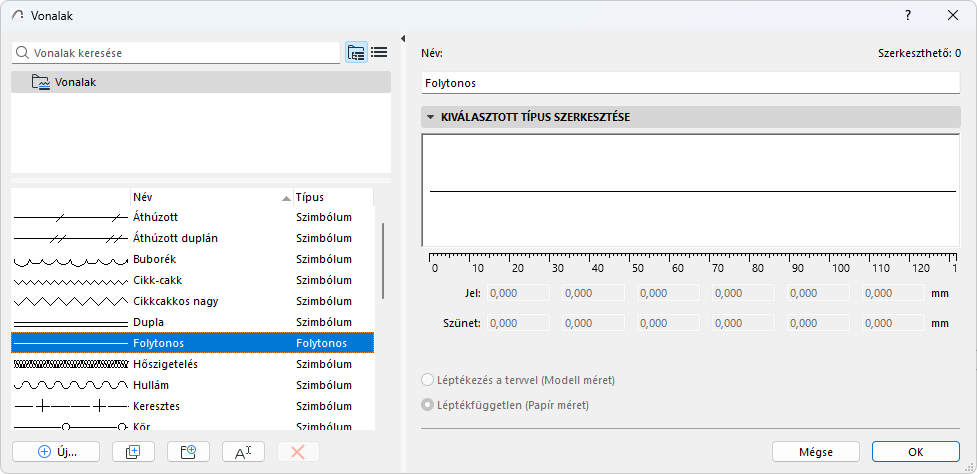
Task: Select the Cikkcakkos nagy line type
Action: [x=193, y=301]
